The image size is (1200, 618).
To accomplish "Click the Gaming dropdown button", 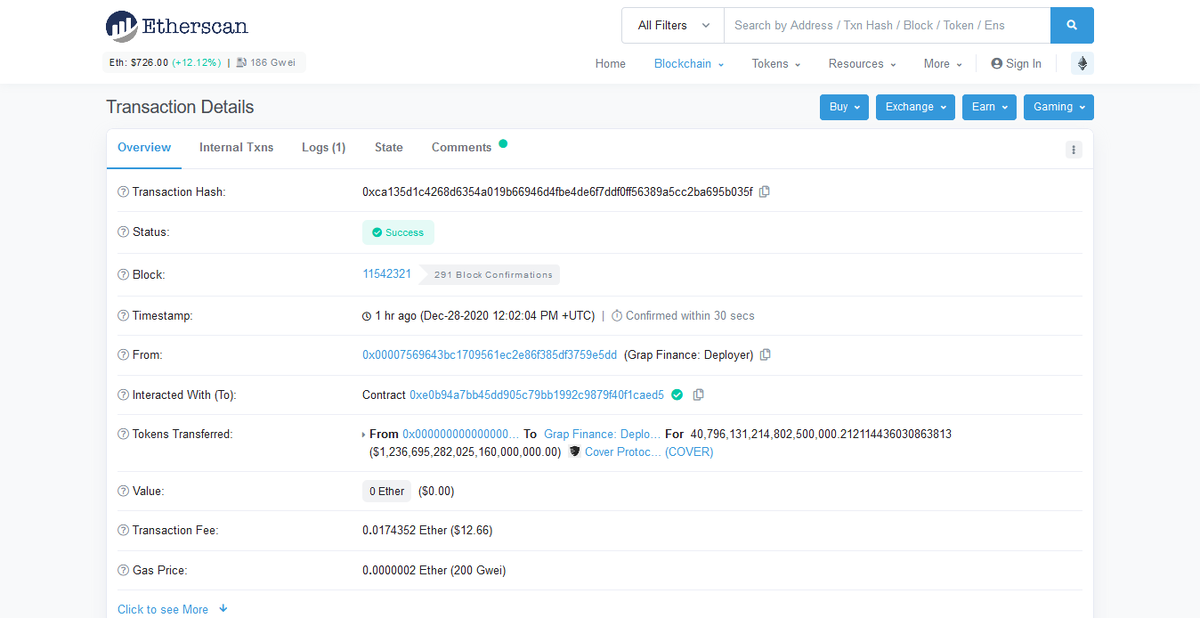I will (1058, 106).
